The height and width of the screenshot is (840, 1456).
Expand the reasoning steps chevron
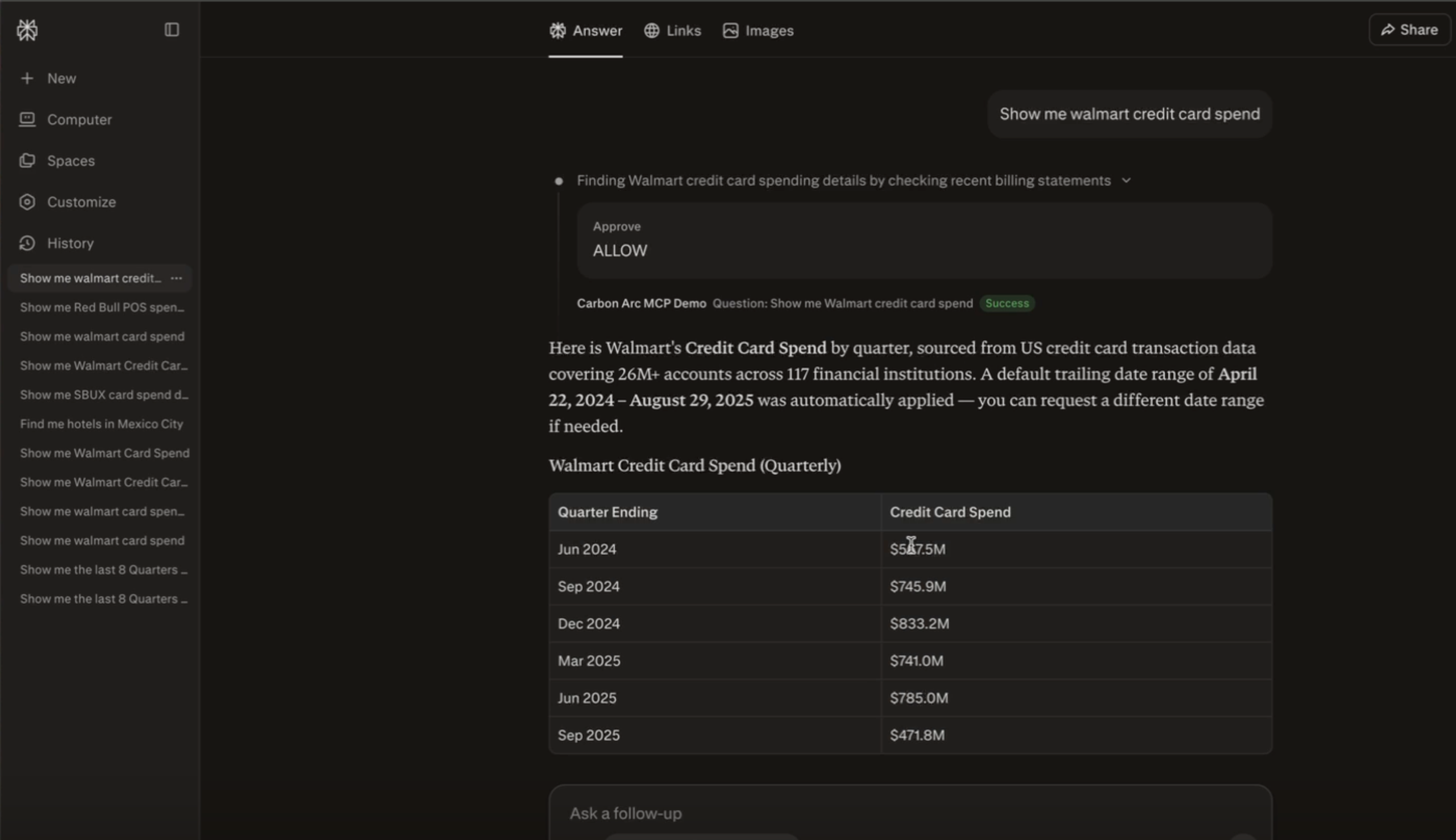1126,181
